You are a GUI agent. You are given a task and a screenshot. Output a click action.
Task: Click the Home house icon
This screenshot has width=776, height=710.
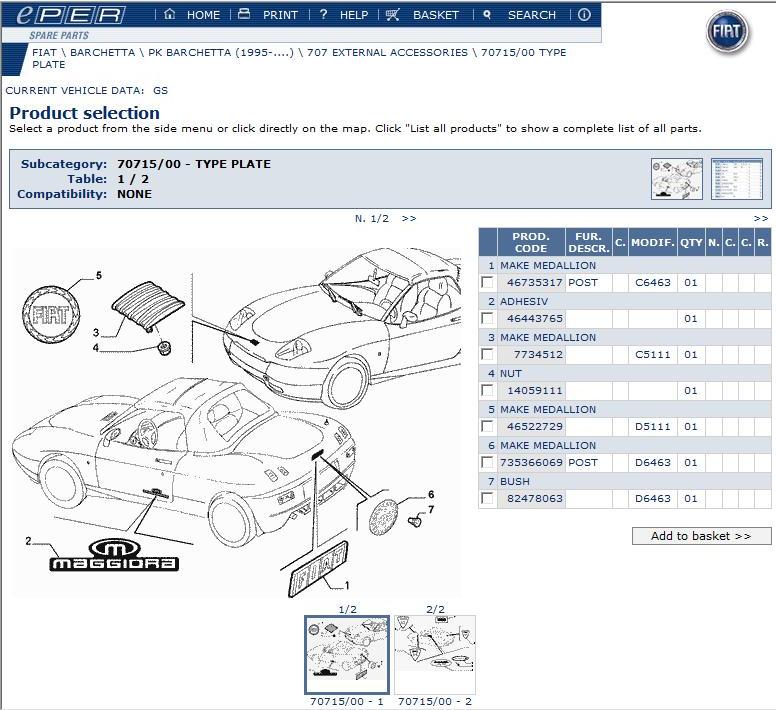170,14
